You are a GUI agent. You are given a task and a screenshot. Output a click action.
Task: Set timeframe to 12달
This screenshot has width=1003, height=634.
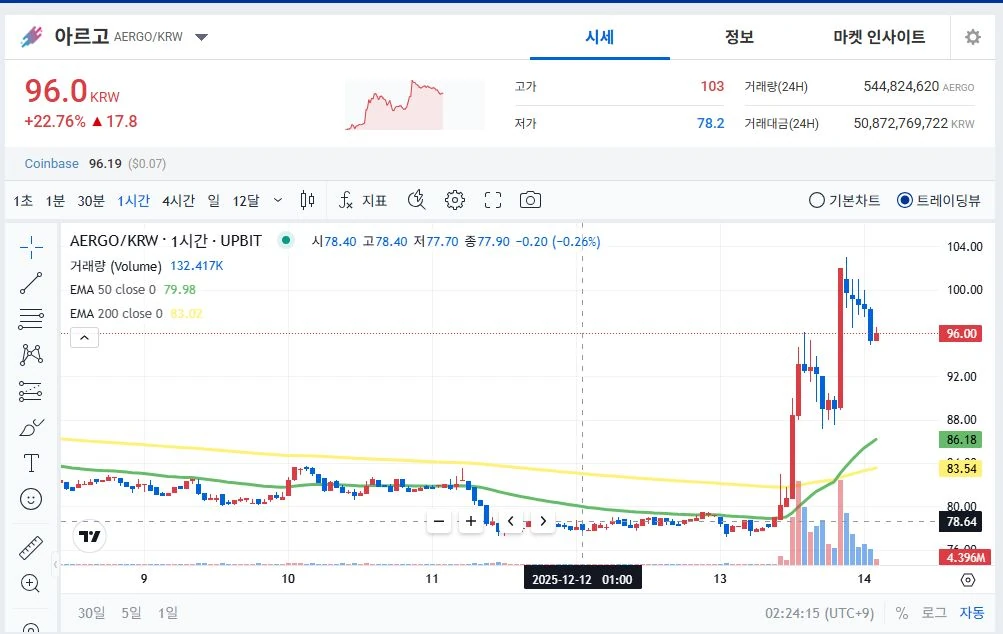(x=246, y=200)
